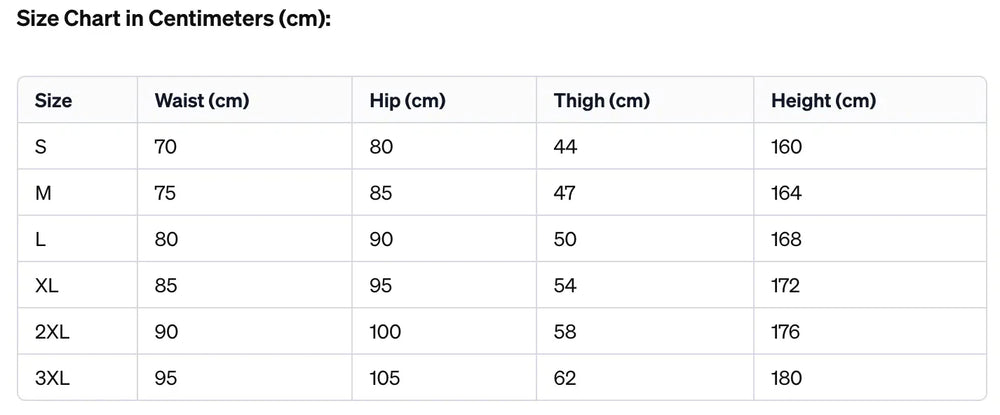Select the Height (cm) header cell
Screen dimensions: 1000x415
823,101
